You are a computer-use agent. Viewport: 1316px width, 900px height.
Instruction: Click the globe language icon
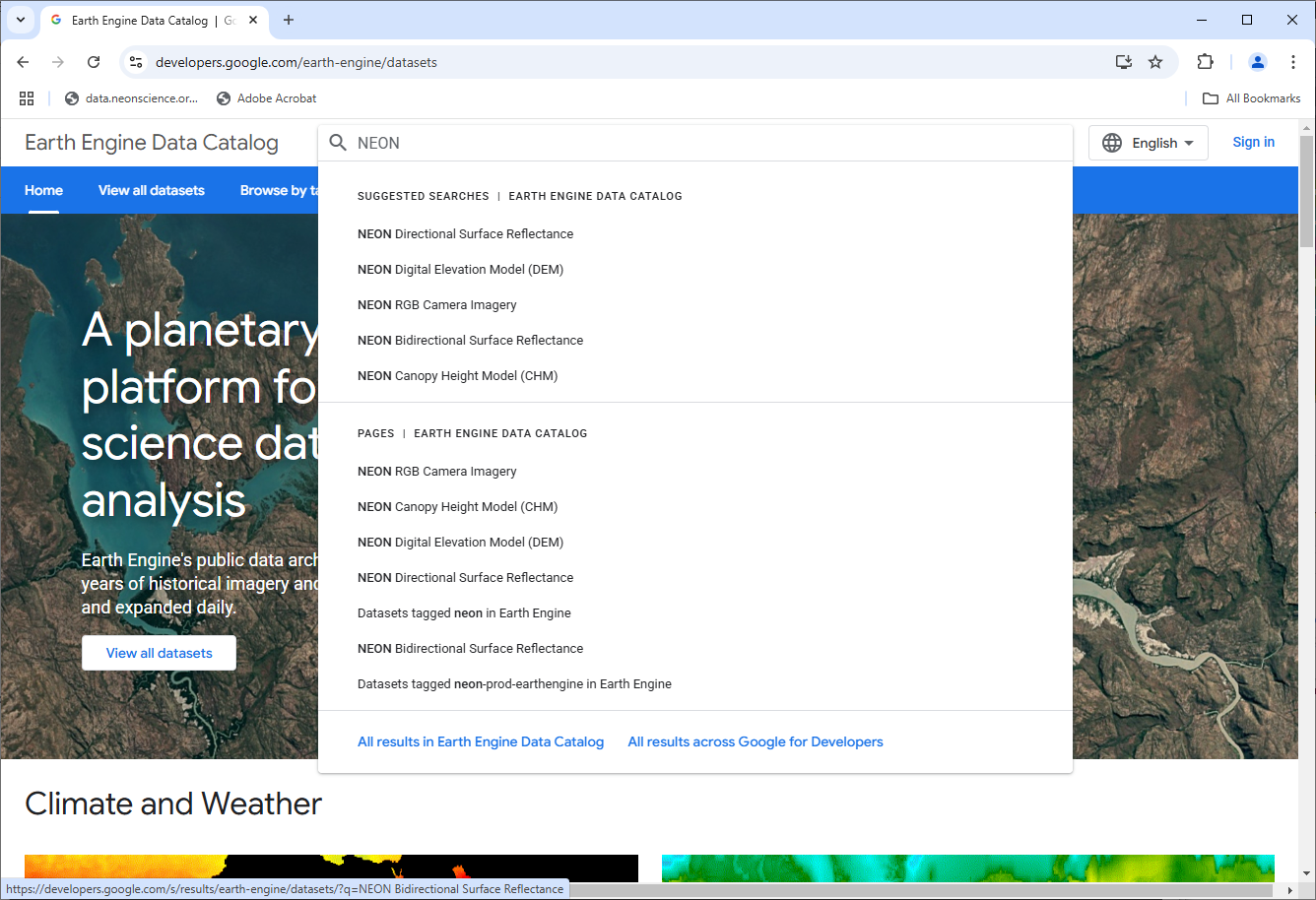pos(1112,143)
